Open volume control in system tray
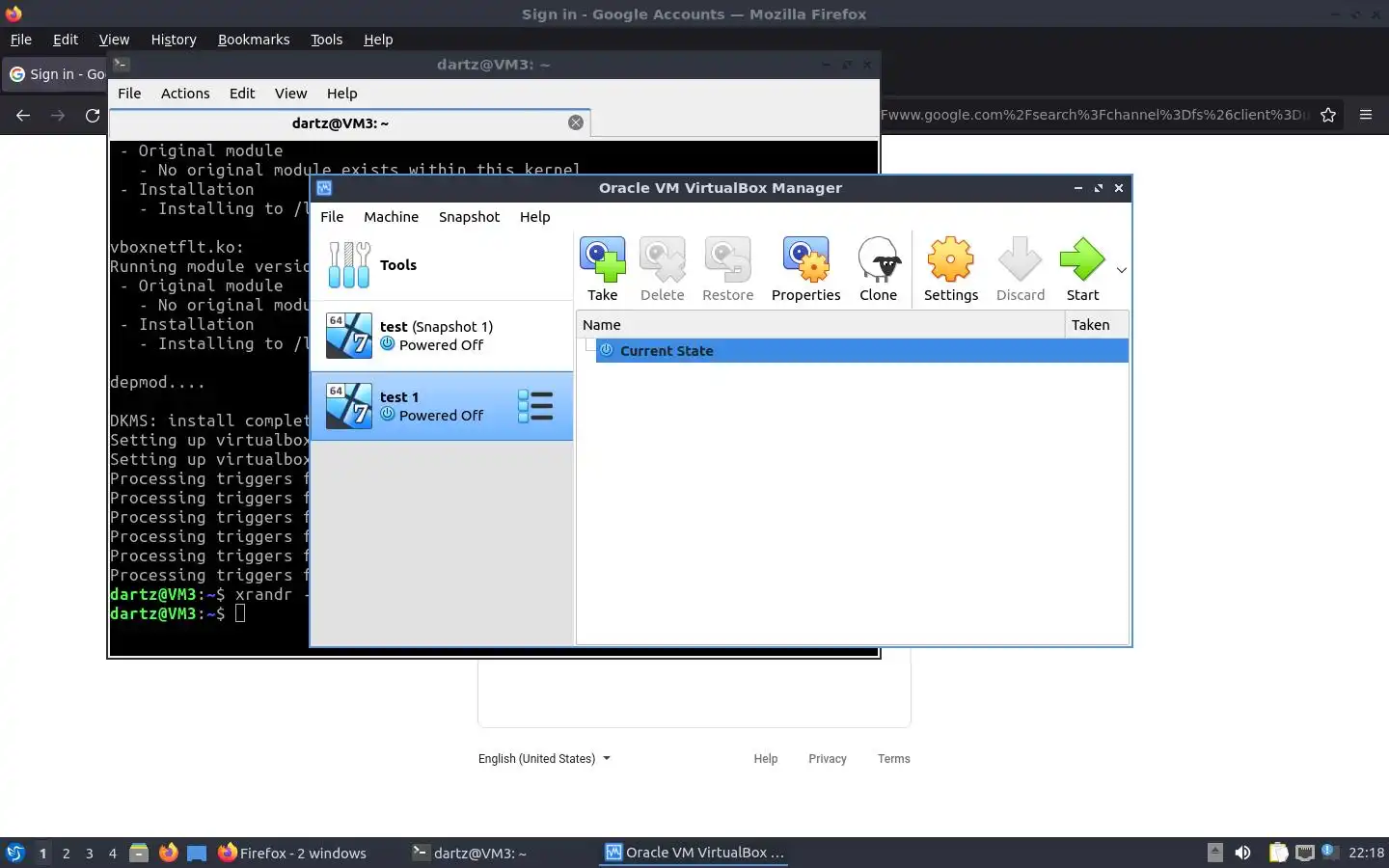 click(x=1243, y=853)
